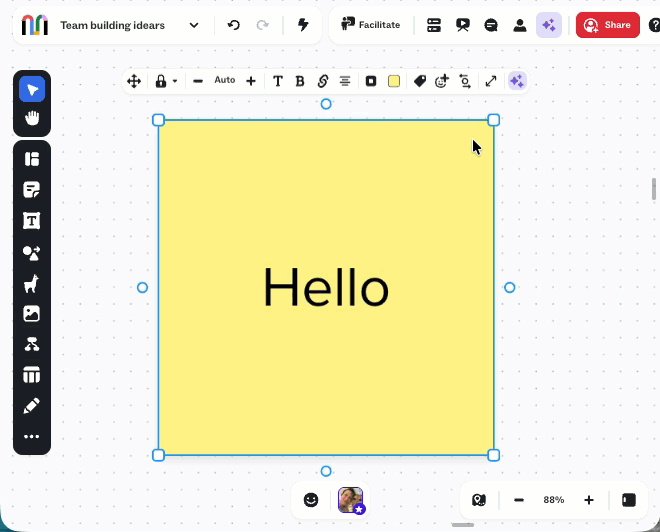The height and width of the screenshot is (532, 660).
Task: Open the comments panel
Action: (x=491, y=25)
